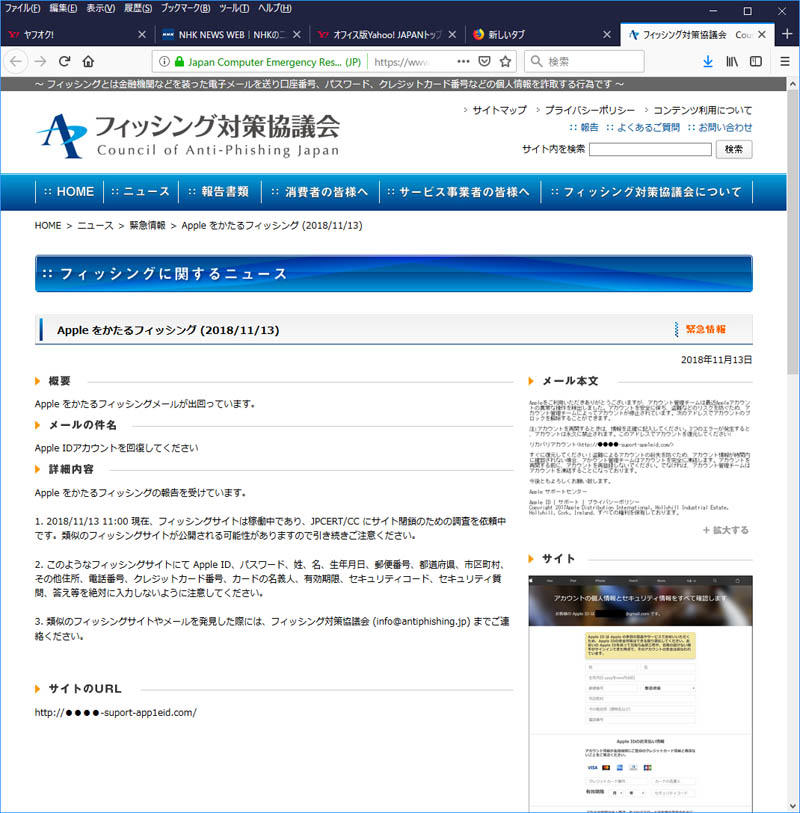Open the hamburger application menu
This screenshot has height=813, width=800.
(x=782, y=61)
